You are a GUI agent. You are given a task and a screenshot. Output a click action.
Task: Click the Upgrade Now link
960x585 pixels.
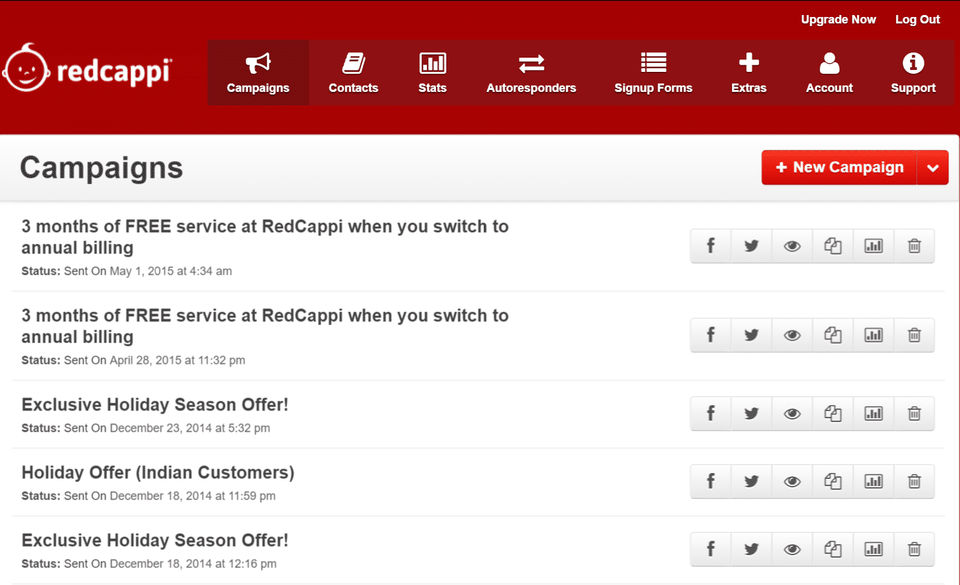click(838, 20)
